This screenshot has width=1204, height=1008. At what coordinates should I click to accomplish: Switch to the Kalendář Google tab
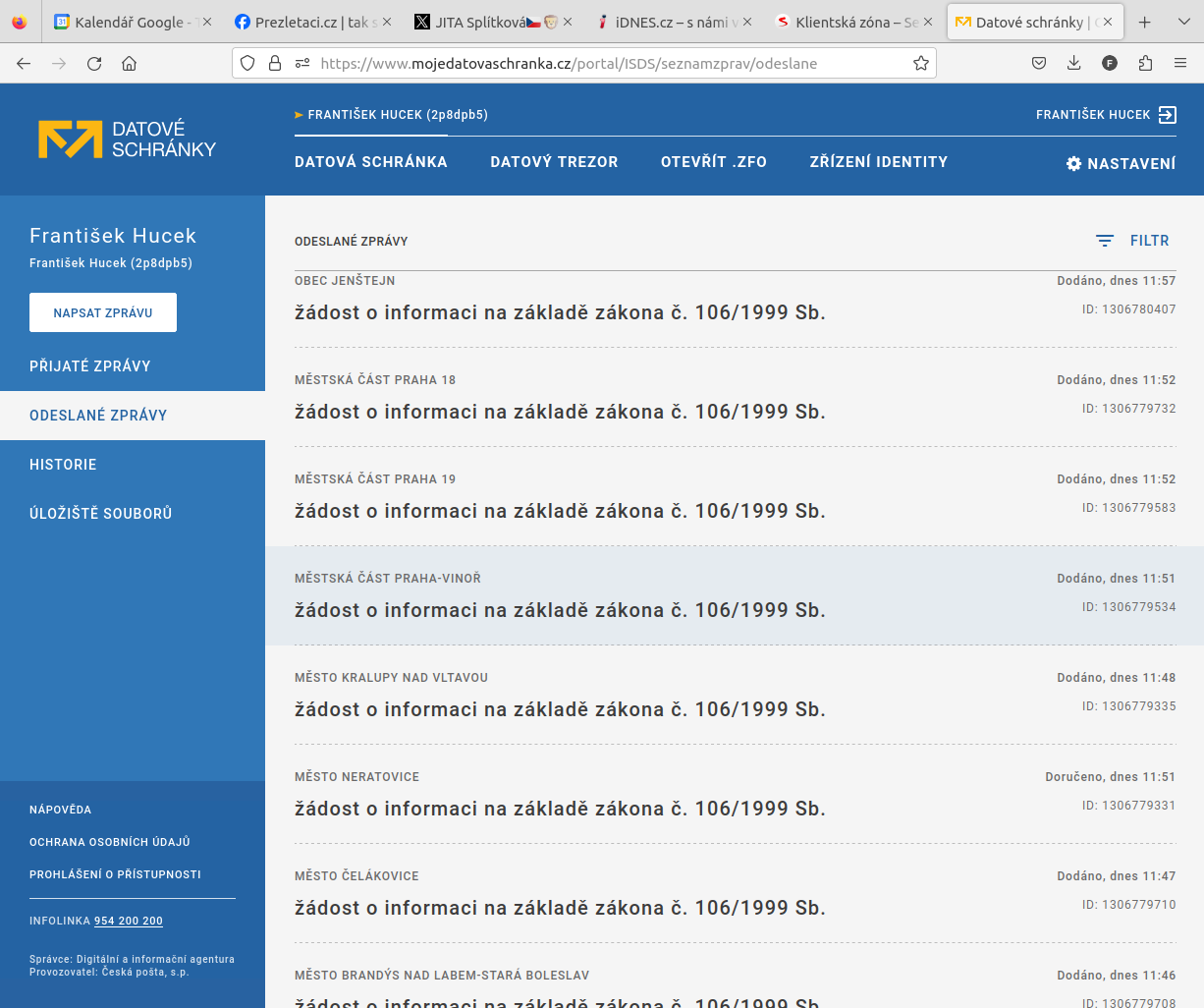click(132, 22)
